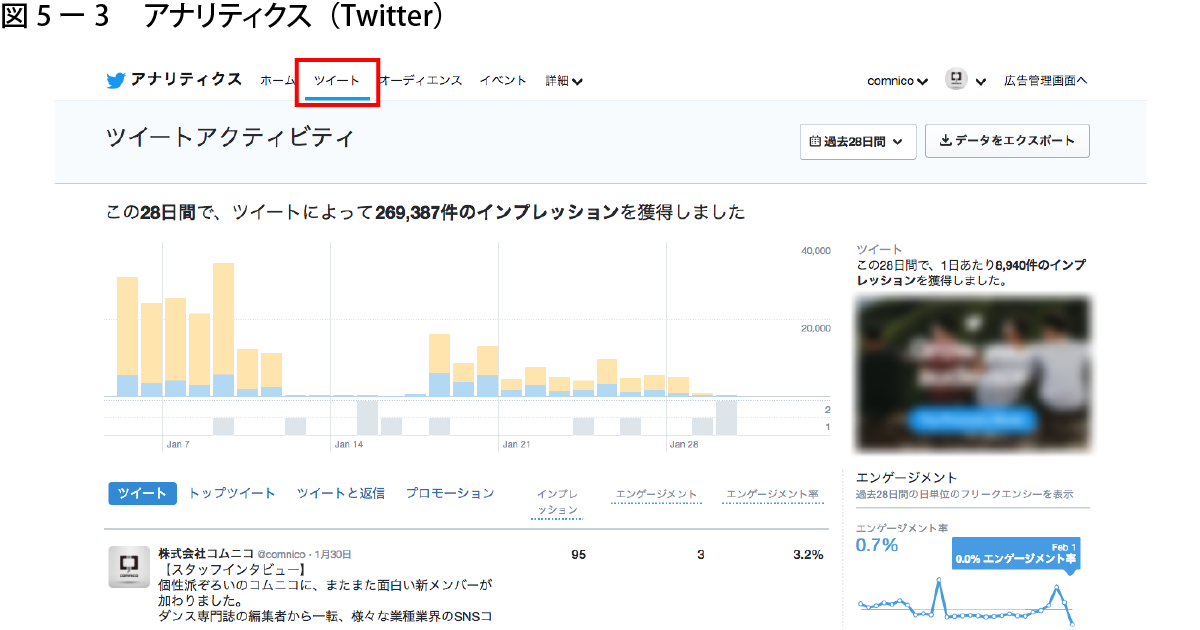
Task: Click アナリティクス title link
Action: click(x=186, y=80)
